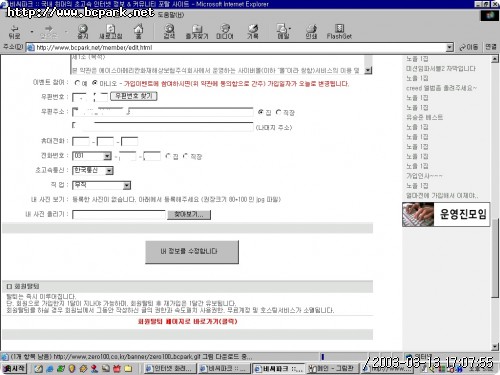The width and height of the screenshot is (500, 375).
Task: Click the 우편번호 찾기 button
Action: tap(134, 96)
